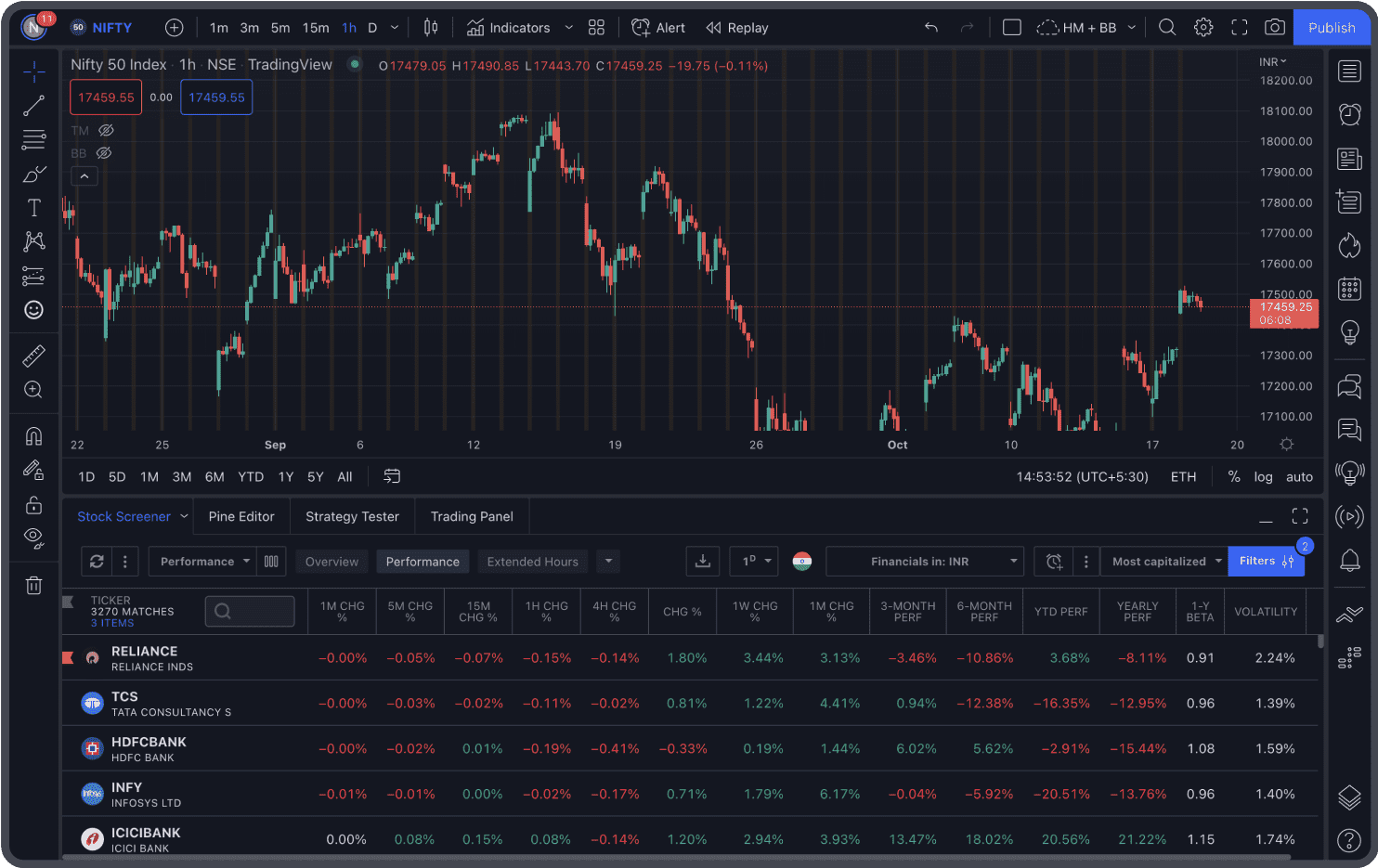
Task: Toggle percent scale on price axis
Action: 1234,476
